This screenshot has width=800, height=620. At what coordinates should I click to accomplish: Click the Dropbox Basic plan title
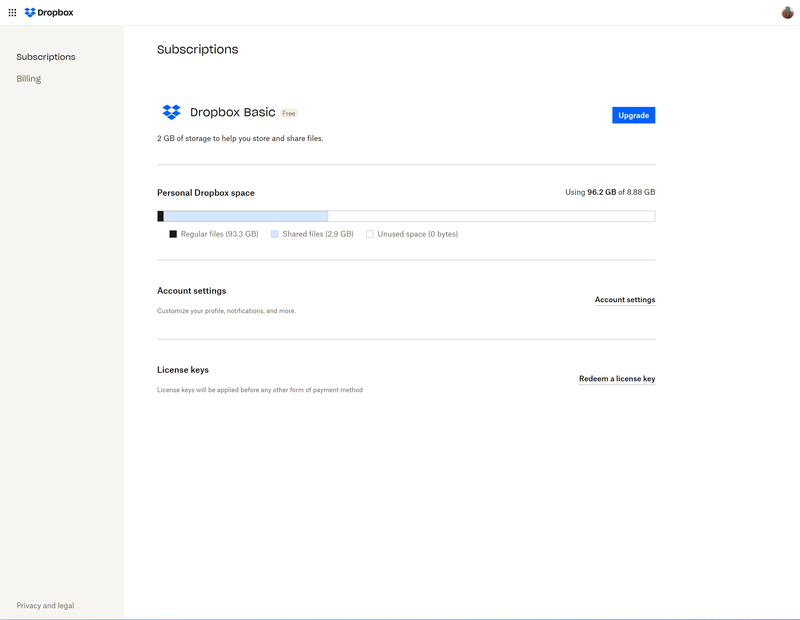coord(233,112)
